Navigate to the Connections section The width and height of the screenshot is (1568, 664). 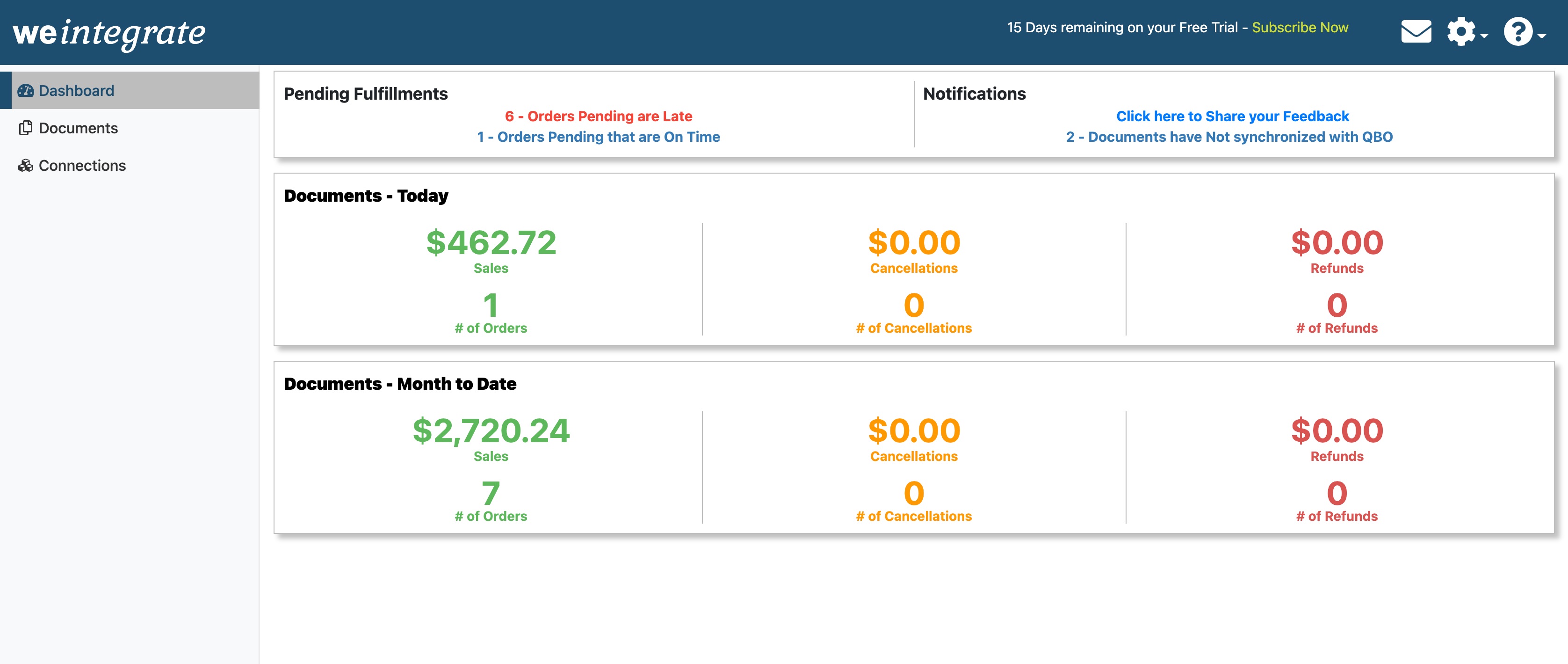point(82,165)
